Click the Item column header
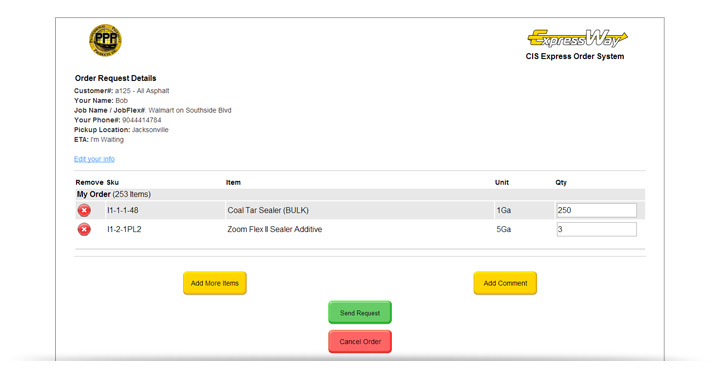 [x=233, y=182]
